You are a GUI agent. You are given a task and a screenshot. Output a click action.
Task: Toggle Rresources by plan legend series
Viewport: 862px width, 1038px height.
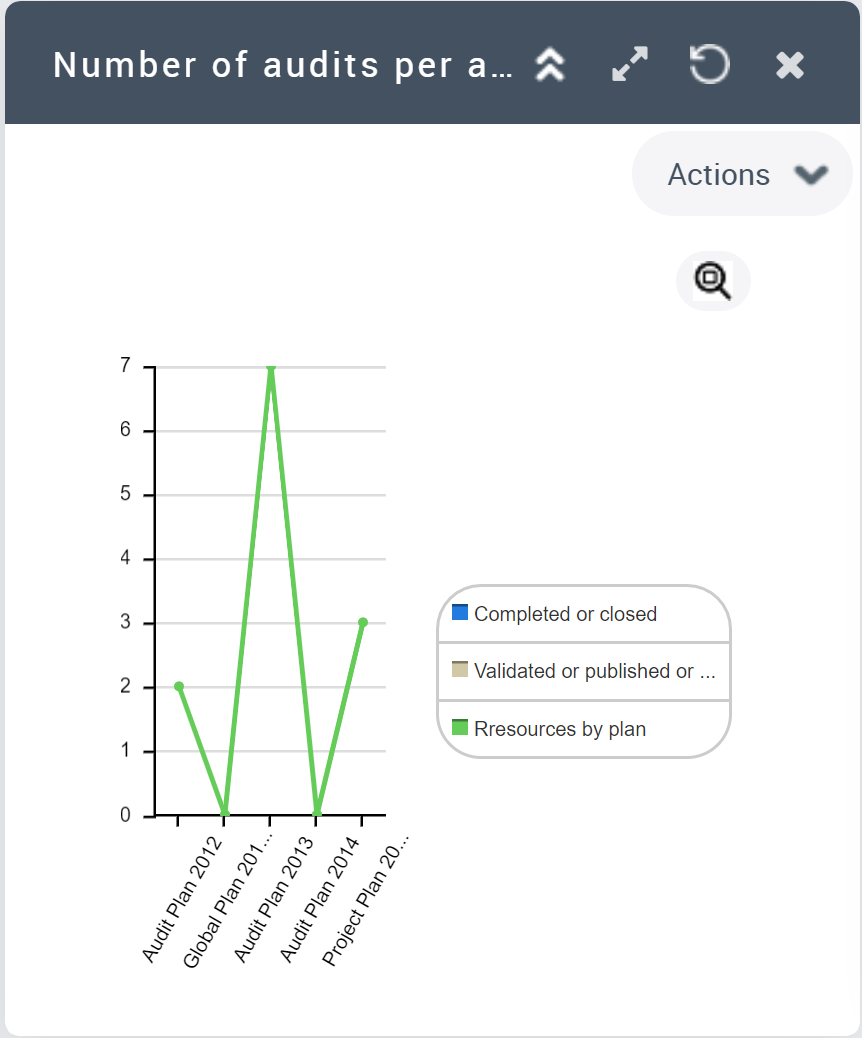[560, 729]
